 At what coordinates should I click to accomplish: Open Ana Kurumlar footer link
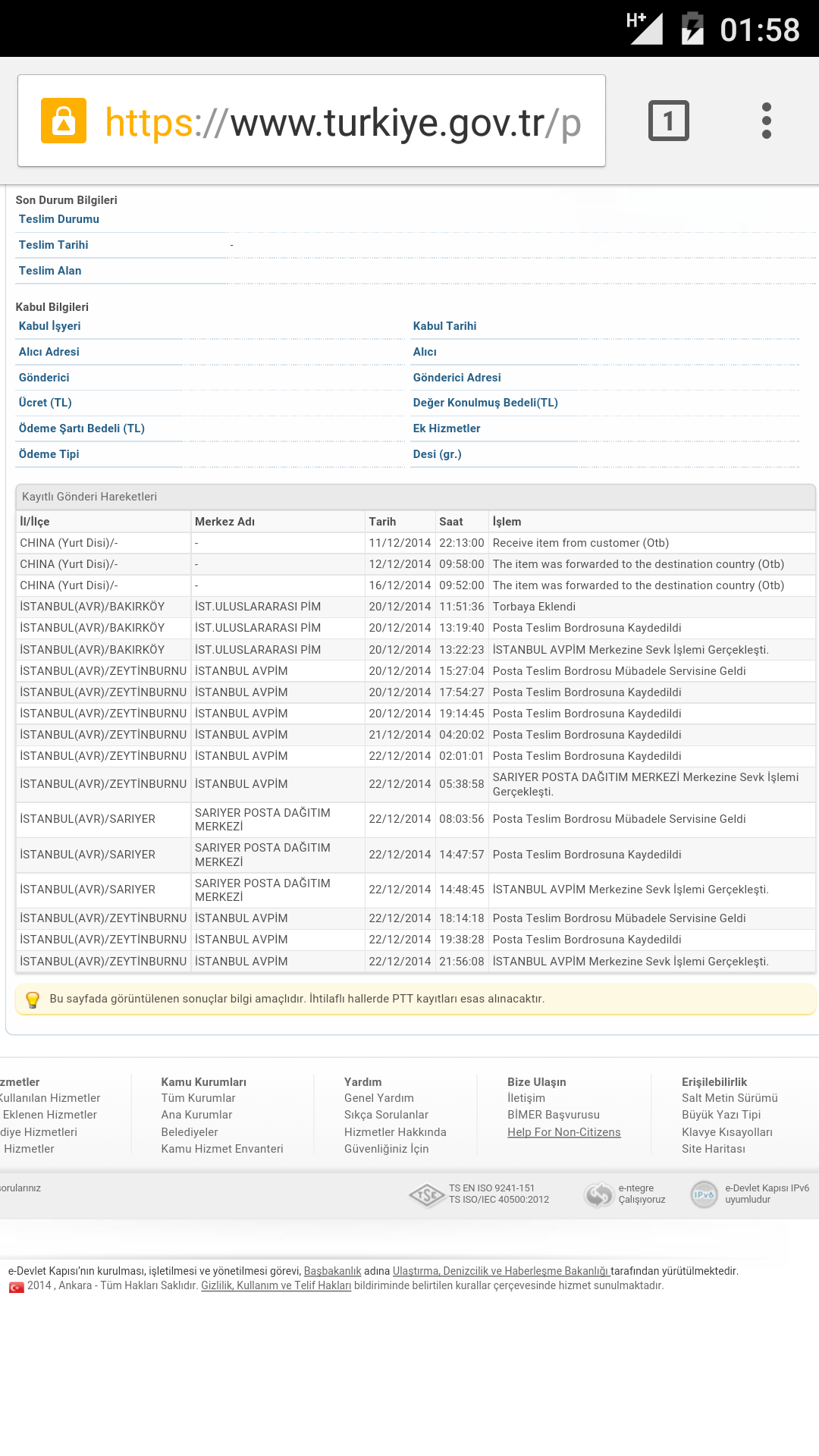(x=196, y=1115)
